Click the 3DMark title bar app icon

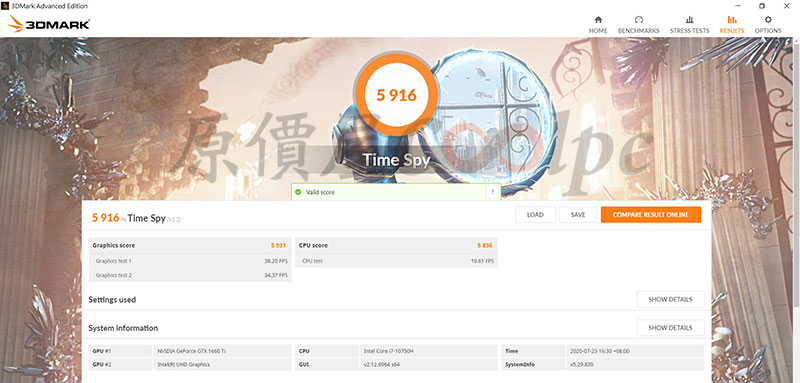(x=5, y=6)
